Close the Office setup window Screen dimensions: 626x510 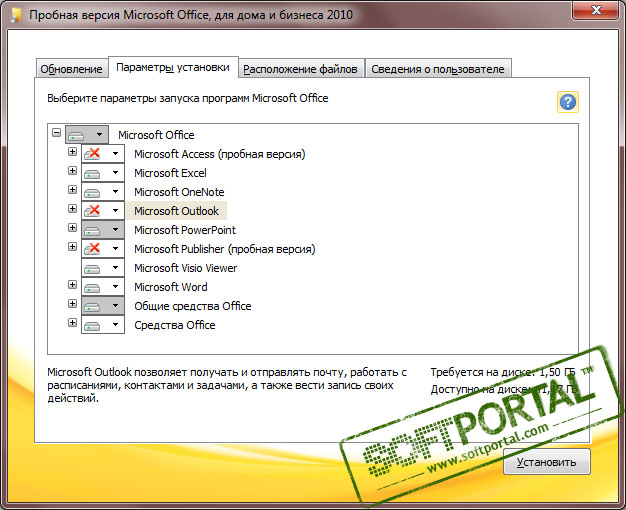coord(596,10)
